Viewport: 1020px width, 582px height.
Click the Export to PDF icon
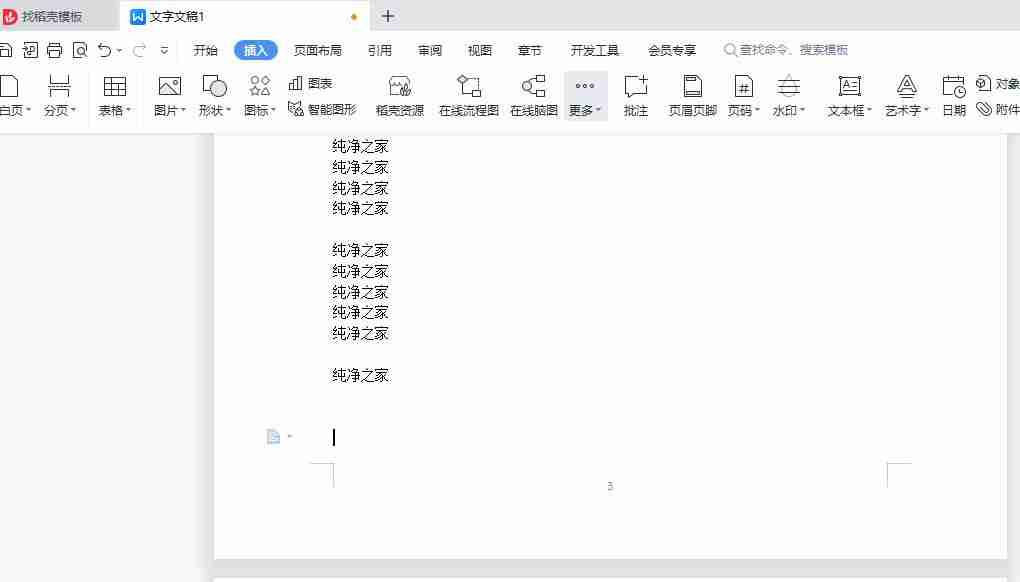(x=30, y=50)
